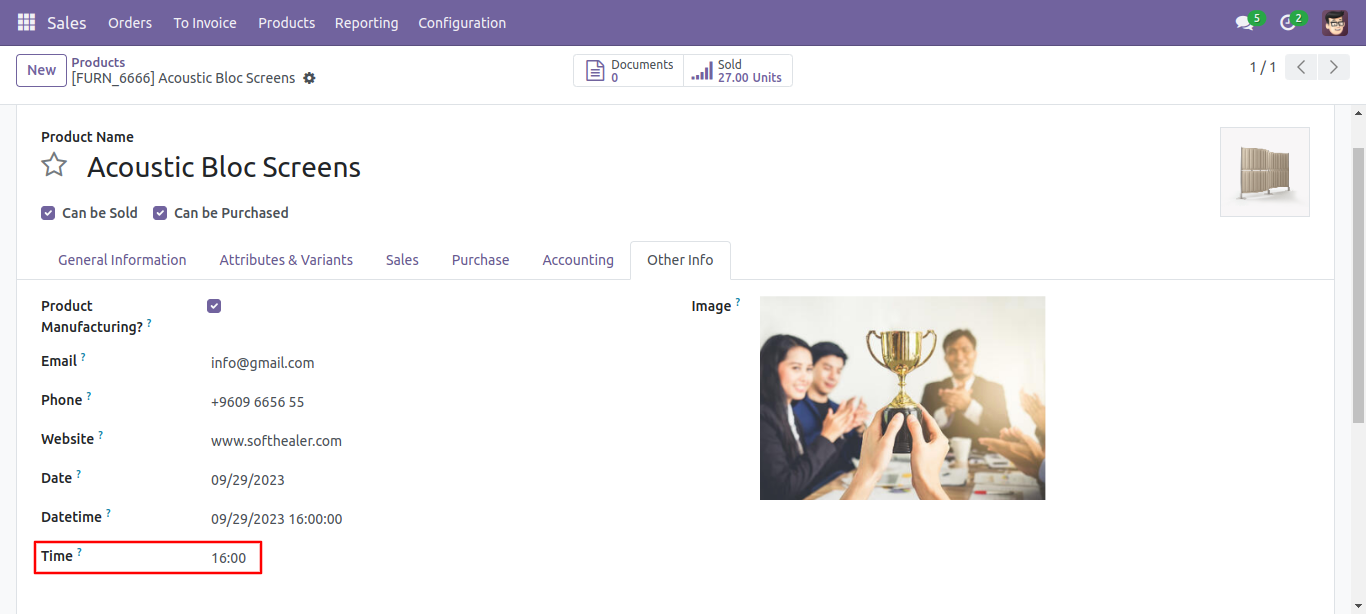Show help tooltip for Date field

pos(78,473)
